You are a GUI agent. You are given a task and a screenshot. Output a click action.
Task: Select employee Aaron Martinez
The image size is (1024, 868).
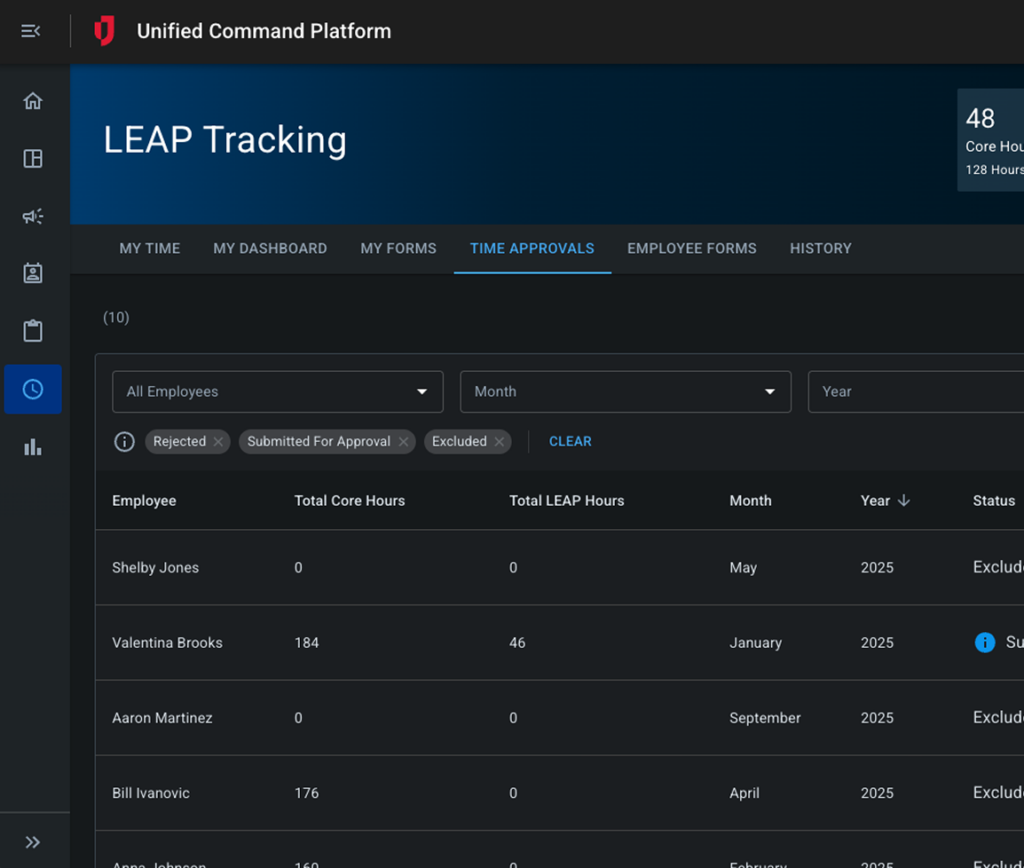(x=162, y=718)
